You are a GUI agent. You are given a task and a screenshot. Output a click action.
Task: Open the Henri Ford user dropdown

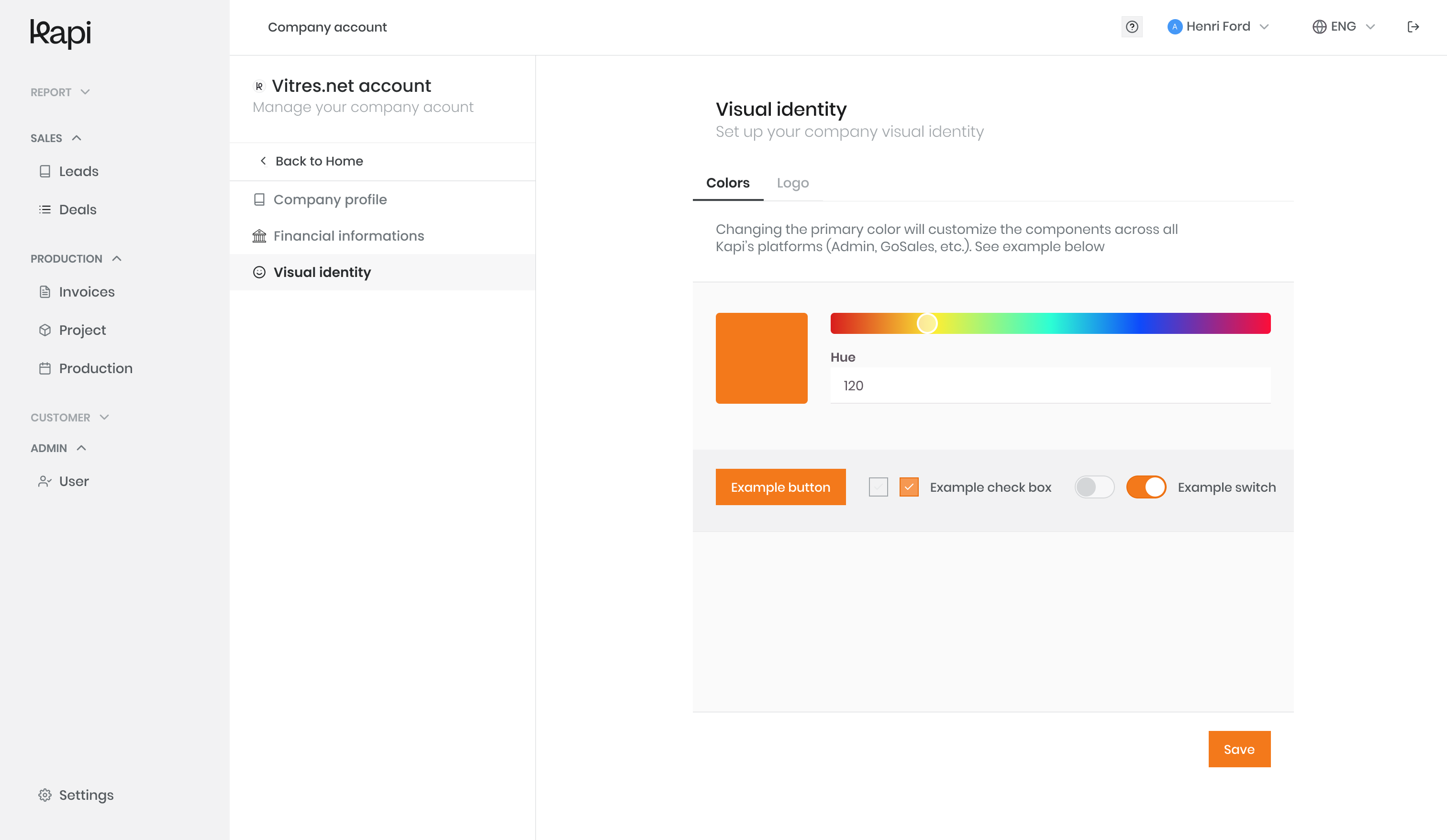pos(1218,27)
